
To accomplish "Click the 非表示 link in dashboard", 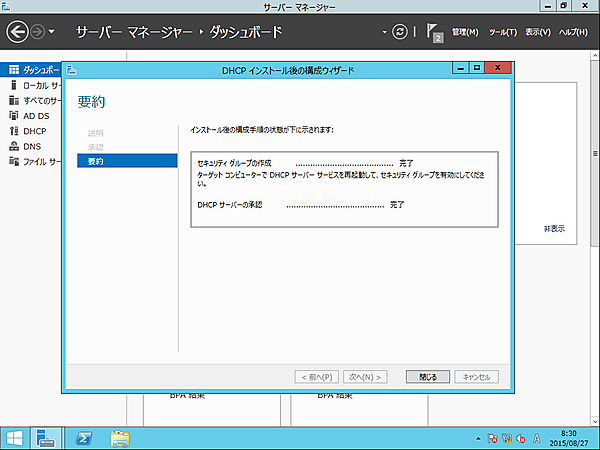I will point(554,229).
